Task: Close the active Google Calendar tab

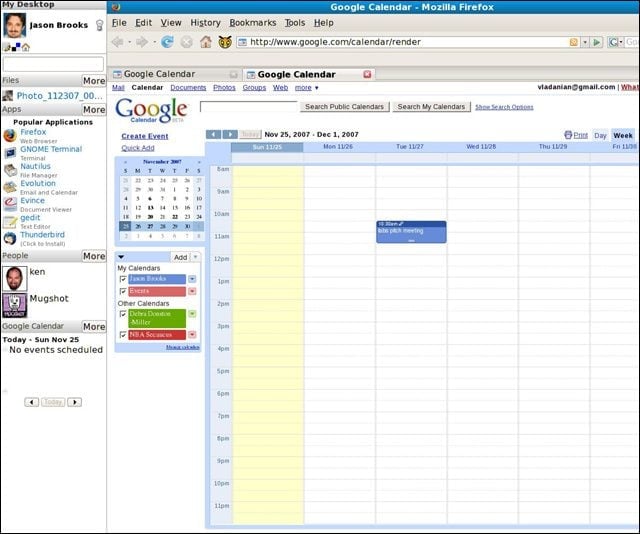Action: [x=367, y=74]
